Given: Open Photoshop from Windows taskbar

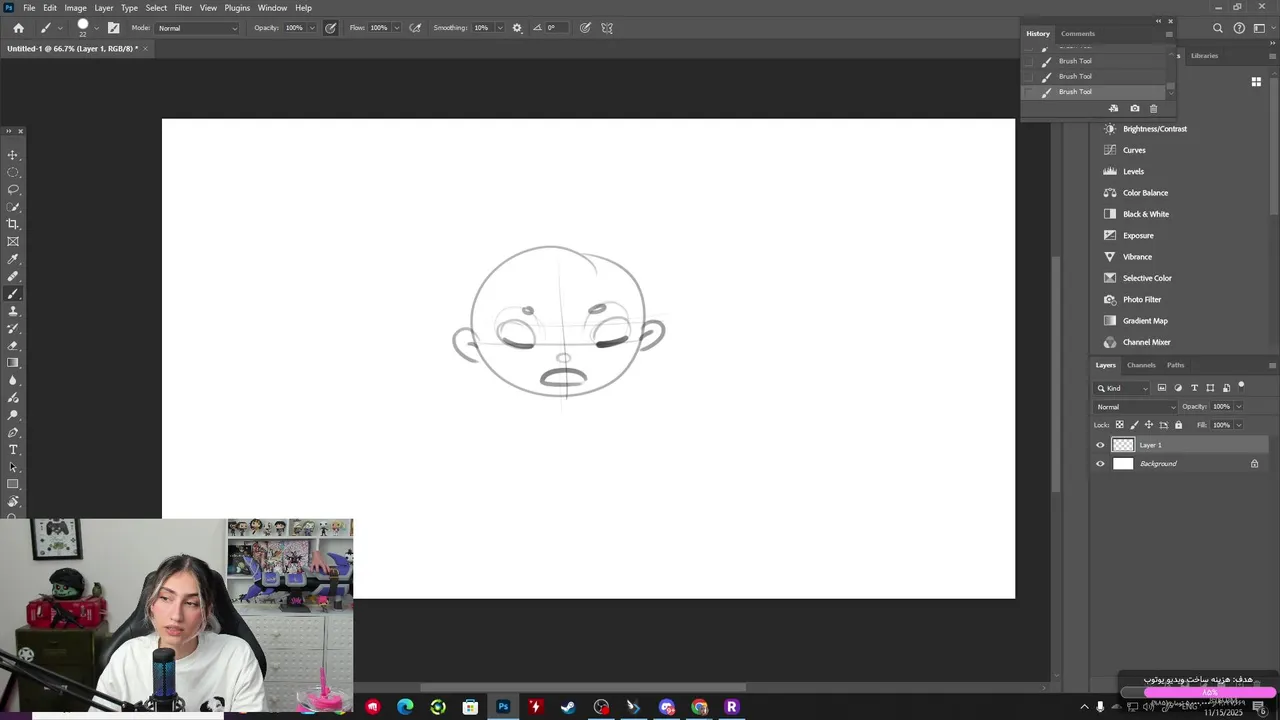Looking at the screenshot, I should 503,707.
